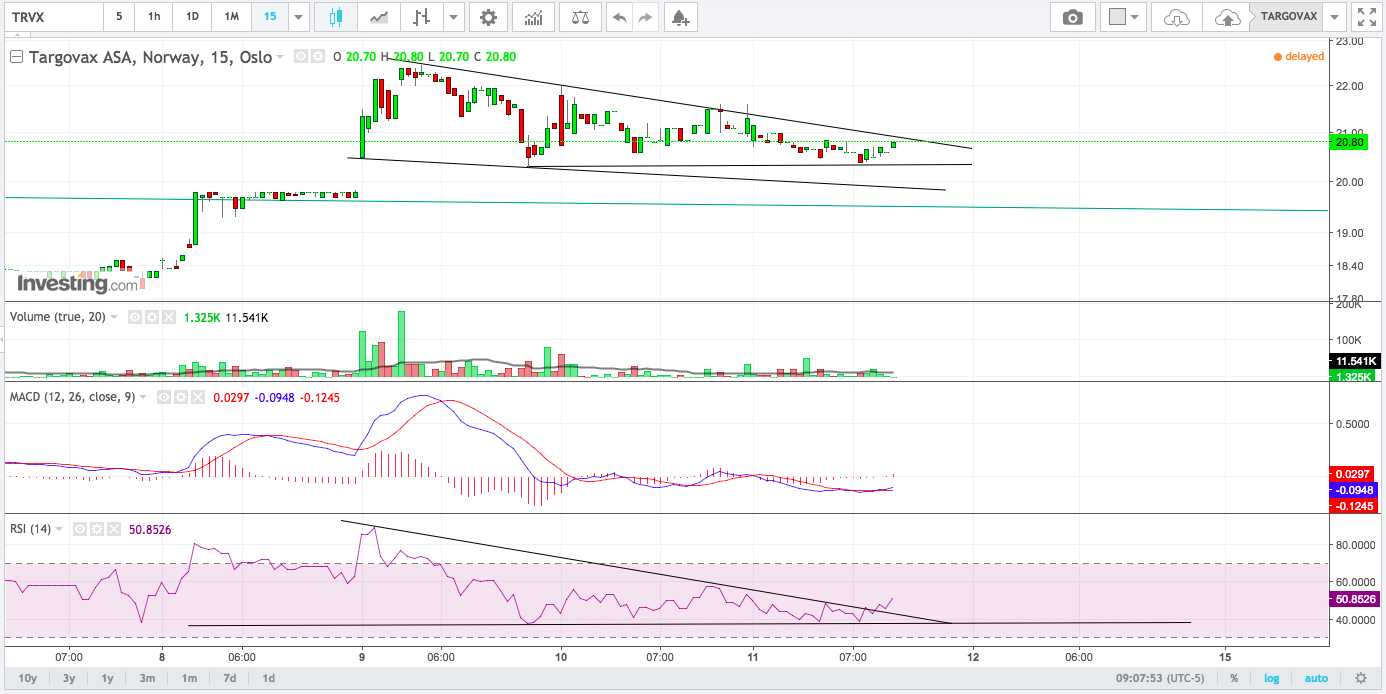
Task: Select the 1h interval
Action: [153, 17]
